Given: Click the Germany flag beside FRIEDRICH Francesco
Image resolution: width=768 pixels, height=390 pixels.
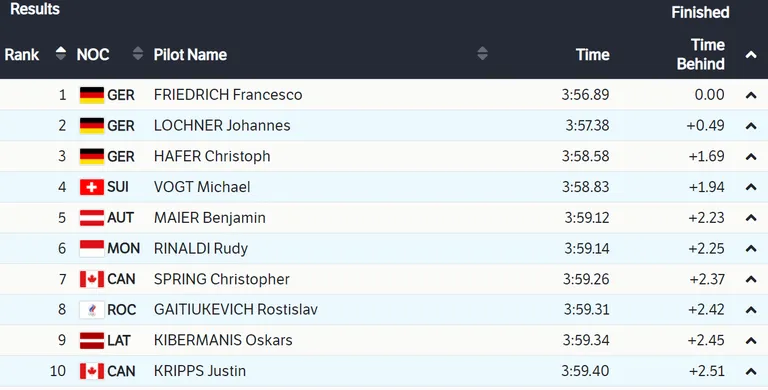Looking at the screenshot, I should (x=92, y=95).
